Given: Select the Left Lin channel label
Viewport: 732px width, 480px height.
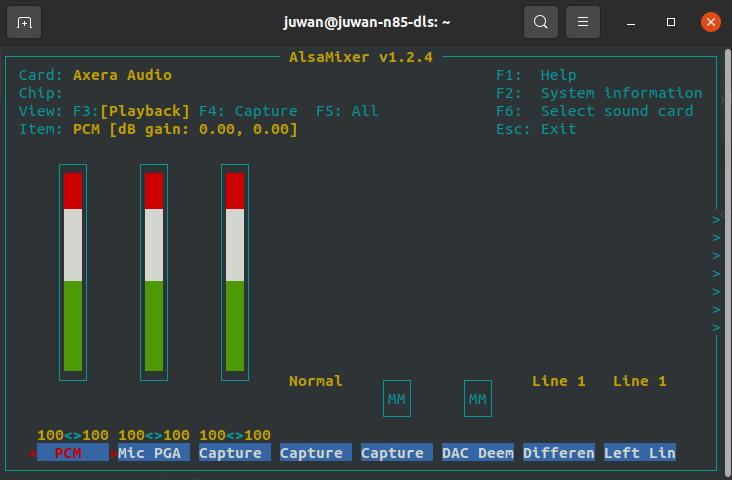Looking at the screenshot, I should (x=640, y=452).
